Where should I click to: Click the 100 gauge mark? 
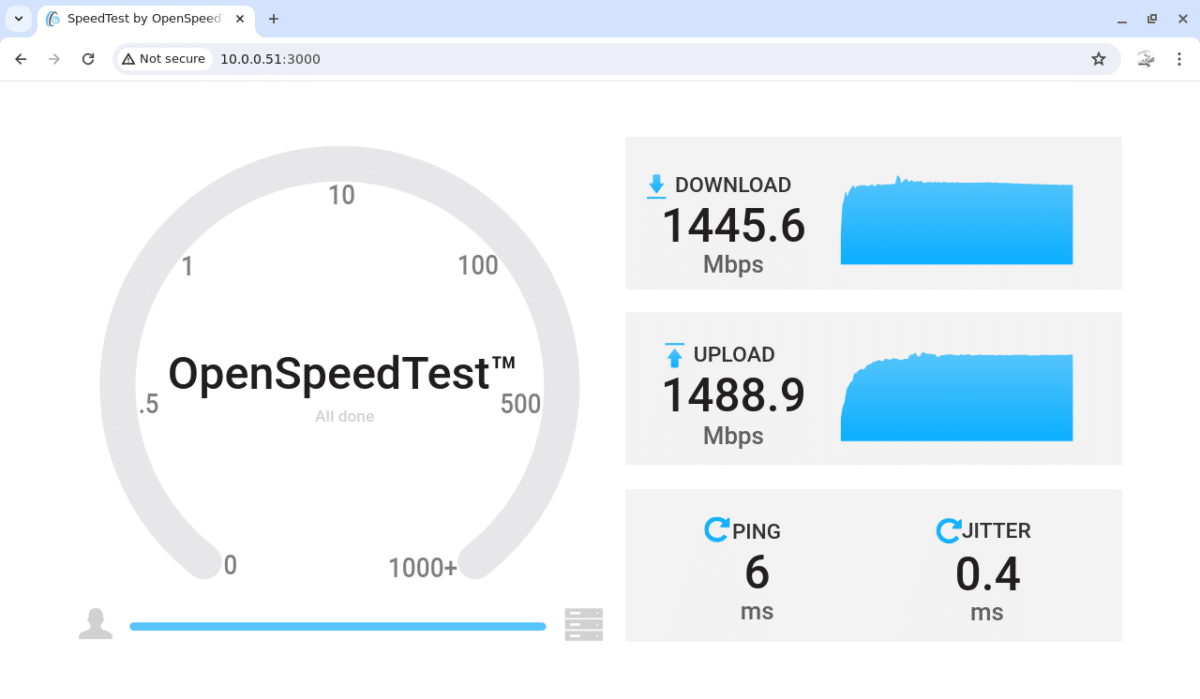pos(478,265)
